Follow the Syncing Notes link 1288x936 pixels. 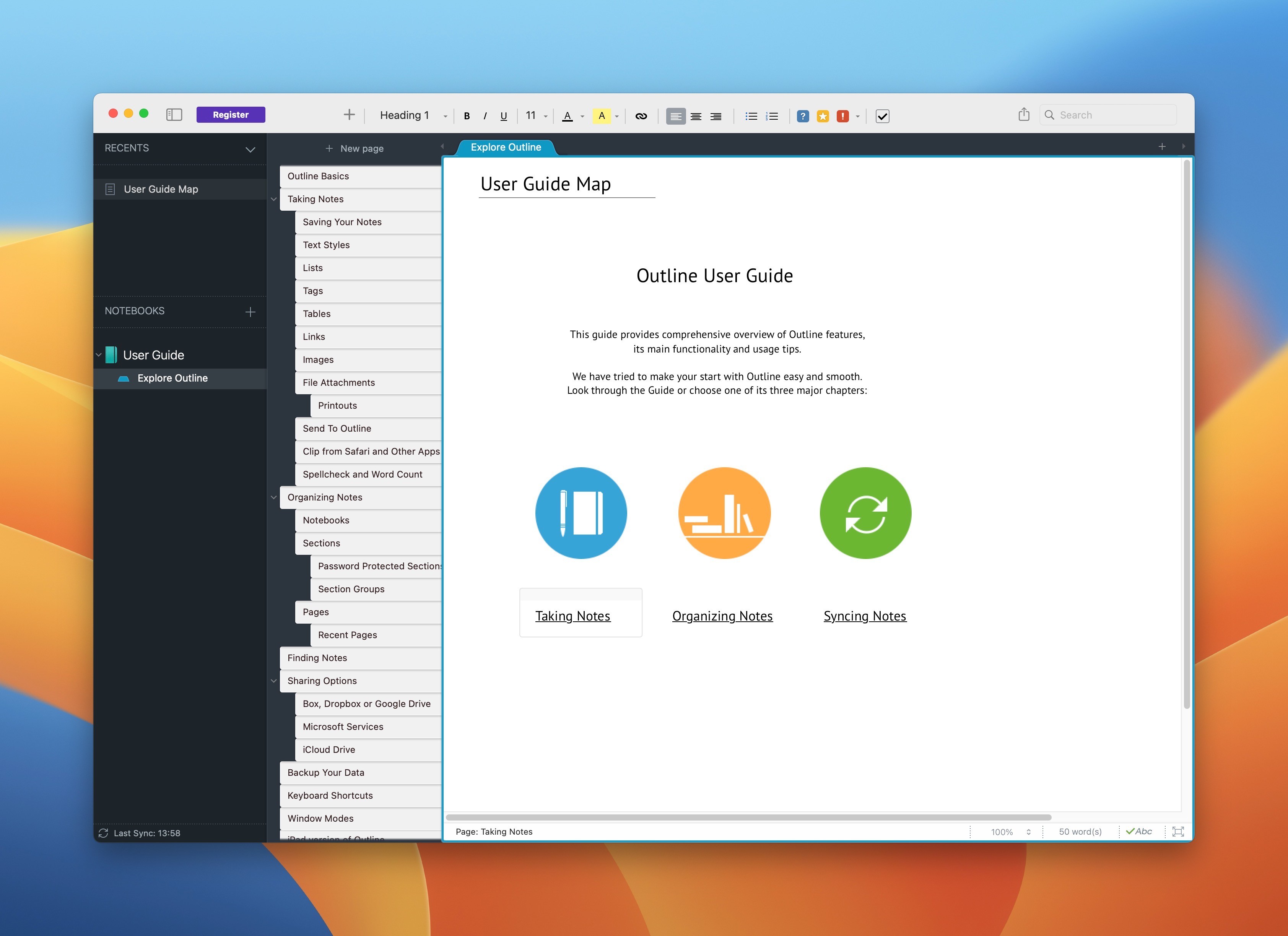pyautogui.click(x=865, y=616)
